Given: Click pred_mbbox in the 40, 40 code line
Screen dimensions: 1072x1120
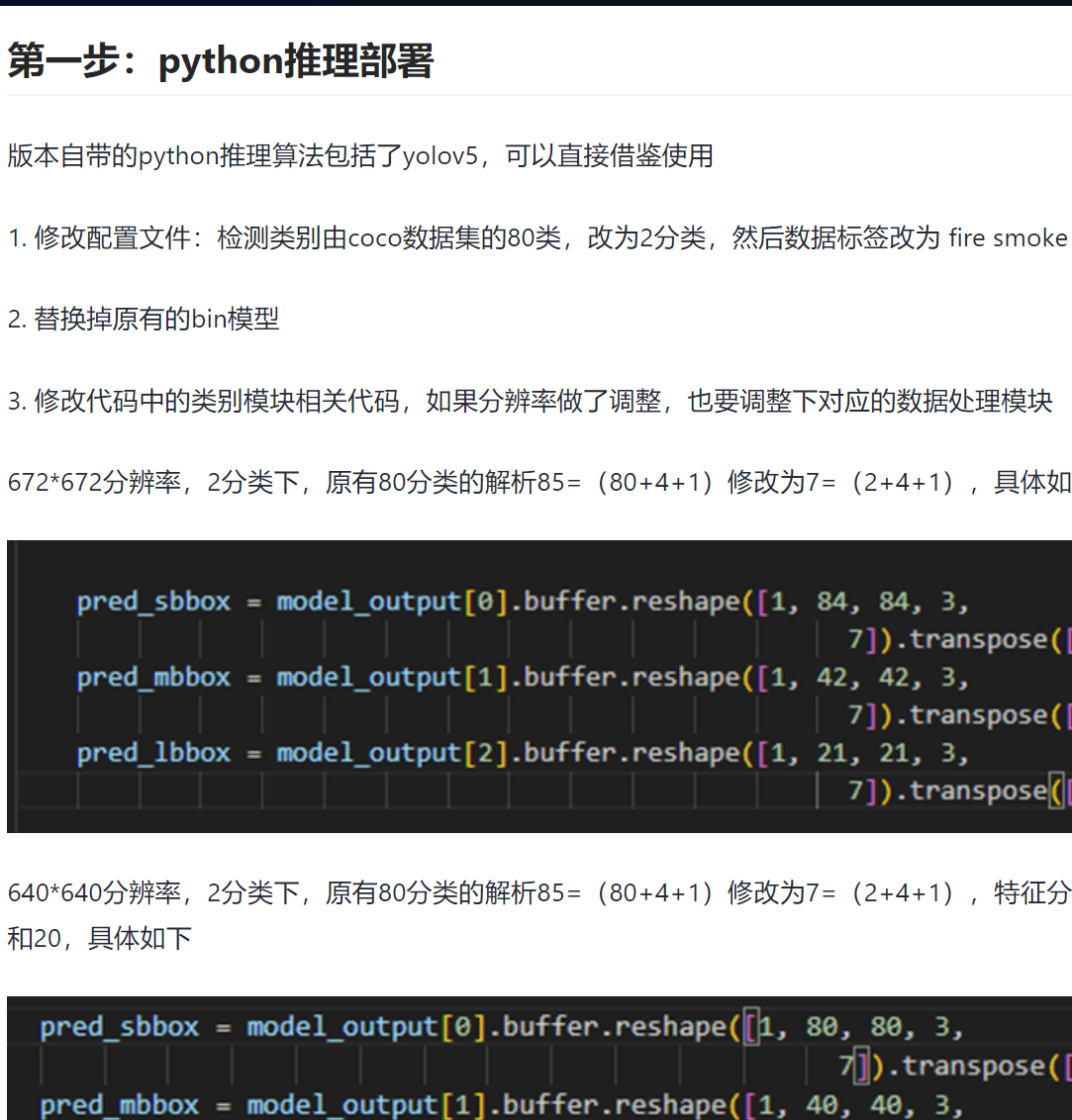Looking at the screenshot, I should (120, 1104).
